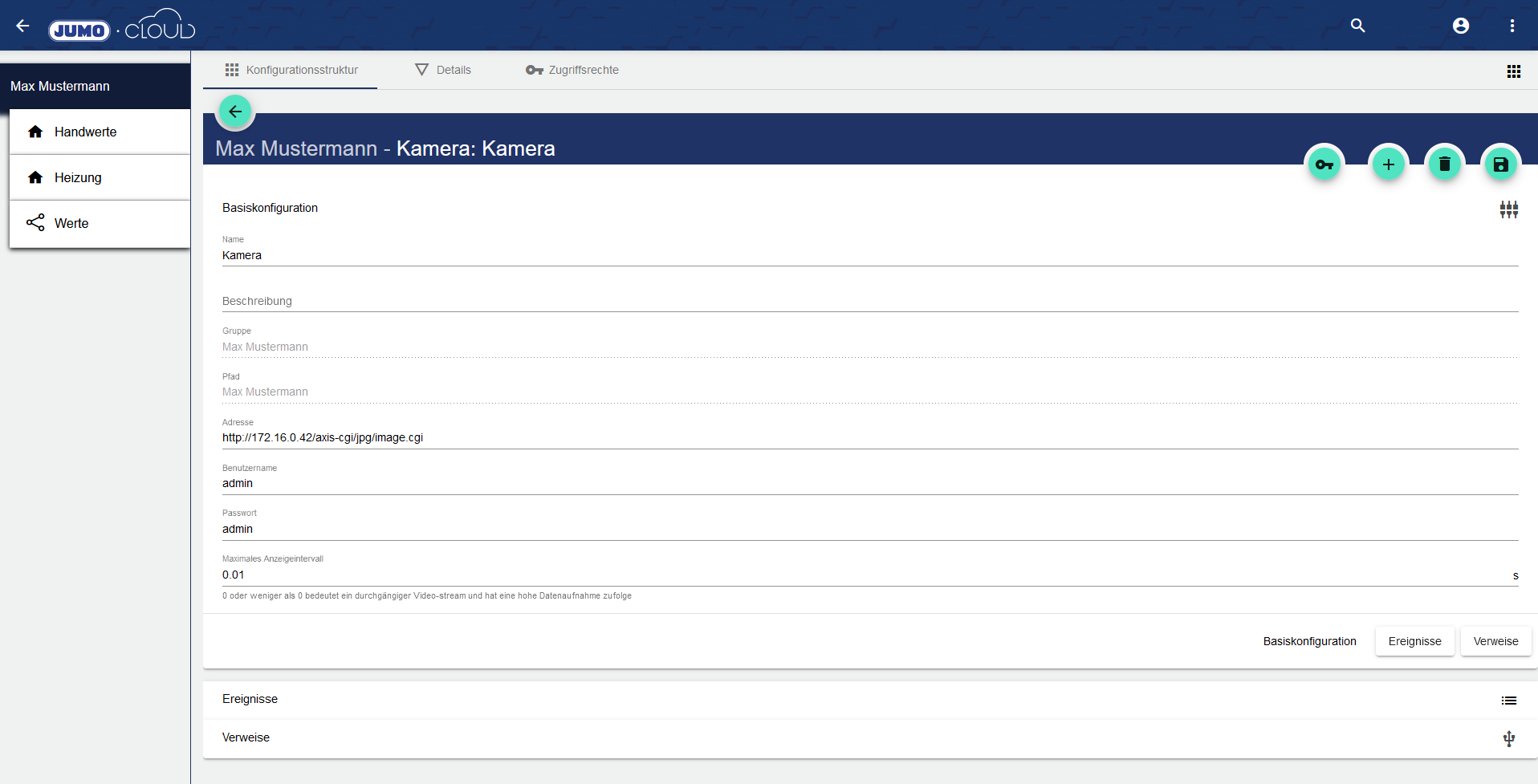The image size is (1538, 784).
Task: Click the green trash delete icon
Action: (x=1444, y=165)
